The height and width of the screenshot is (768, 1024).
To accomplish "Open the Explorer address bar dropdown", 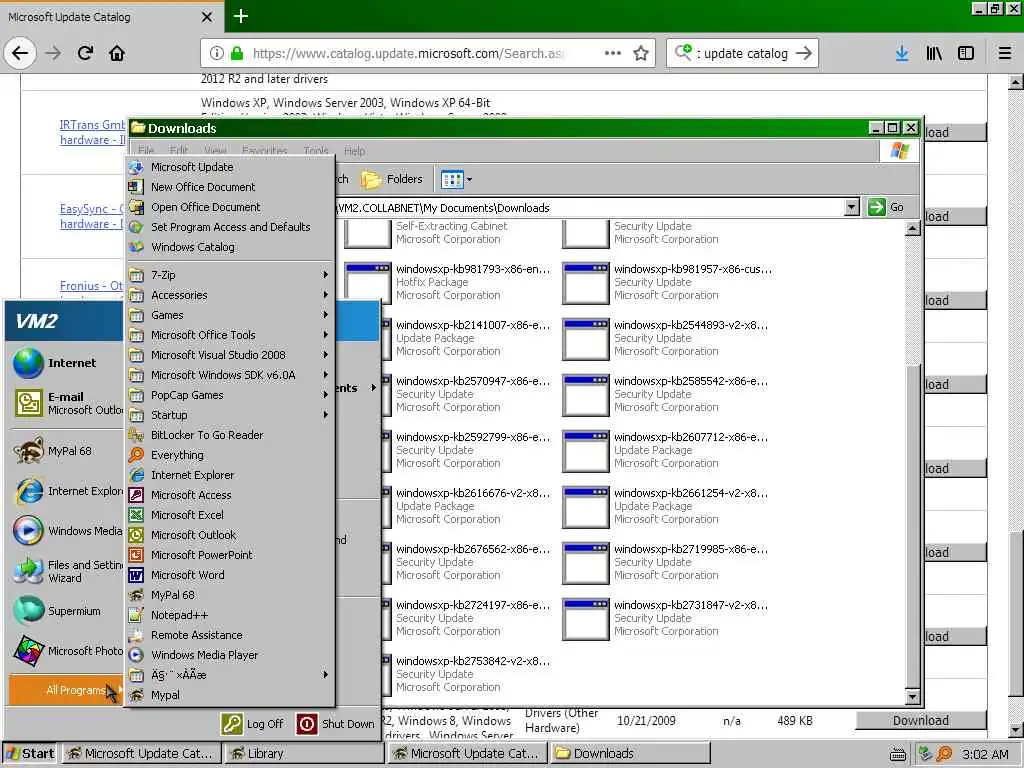I will (x=852, y=208).
